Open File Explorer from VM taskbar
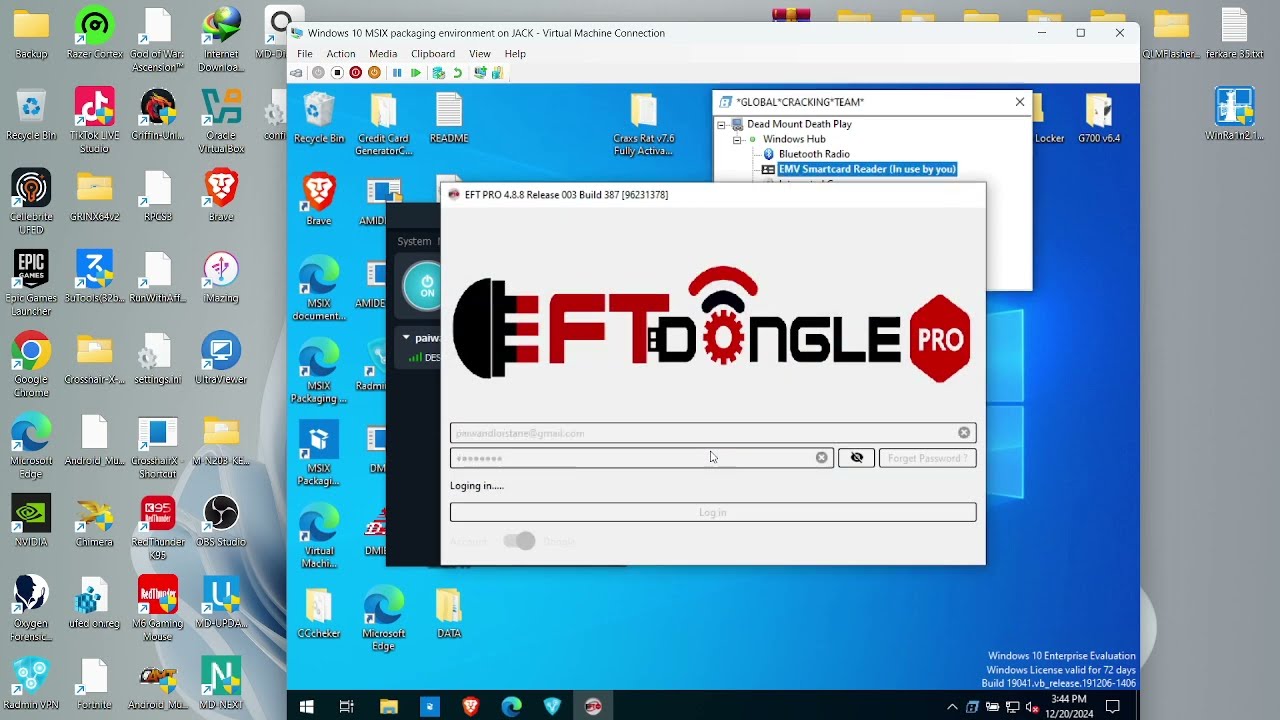This screenshot has width=1280, height=720. tap(389, 707)
